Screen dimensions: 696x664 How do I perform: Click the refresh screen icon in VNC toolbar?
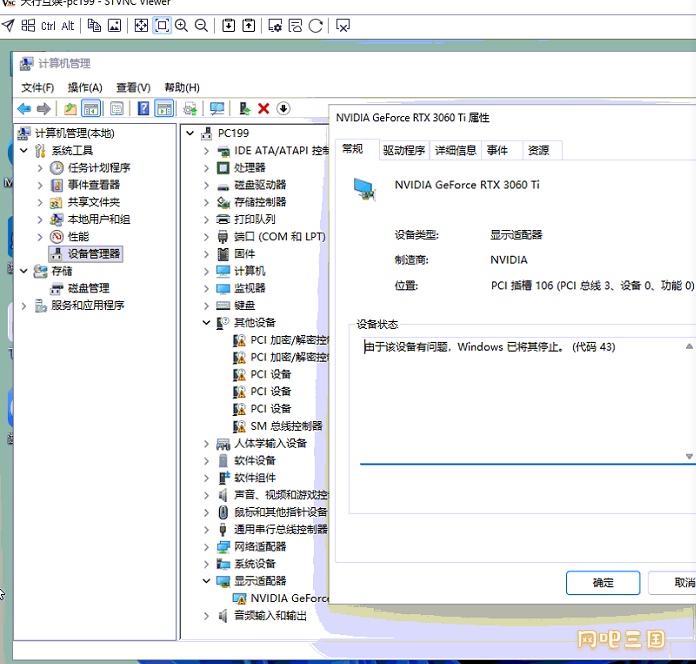(x=316, y=26)
